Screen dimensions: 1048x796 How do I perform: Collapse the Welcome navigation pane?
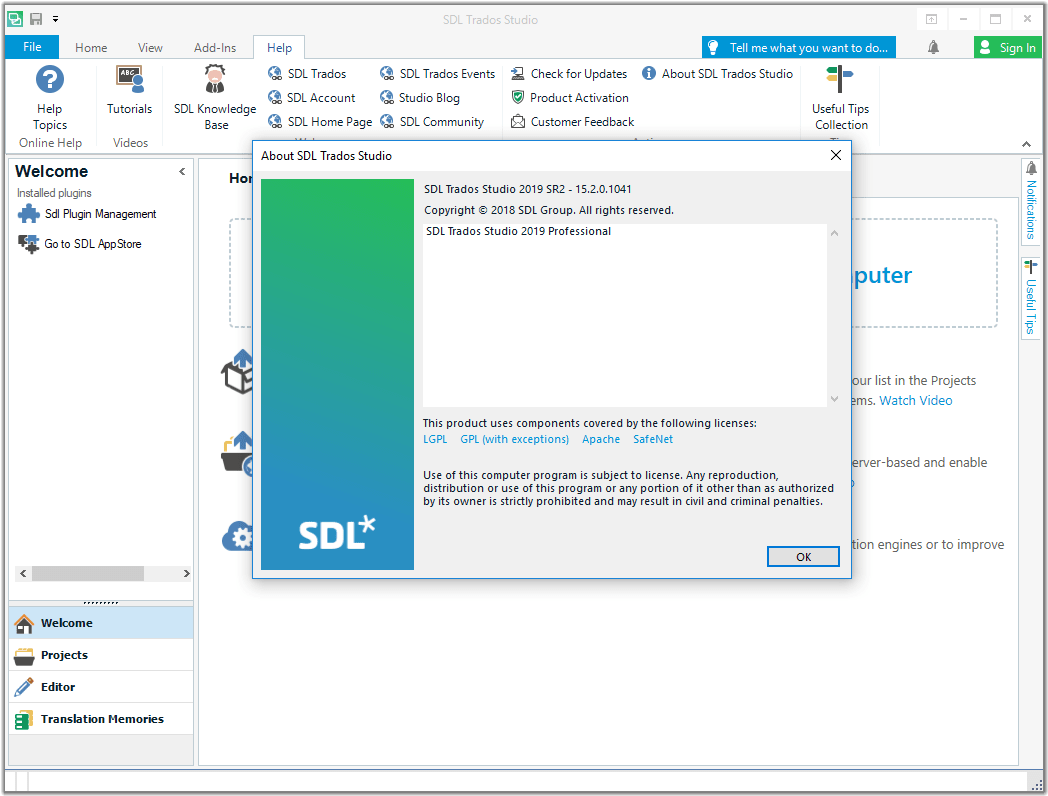182,171
